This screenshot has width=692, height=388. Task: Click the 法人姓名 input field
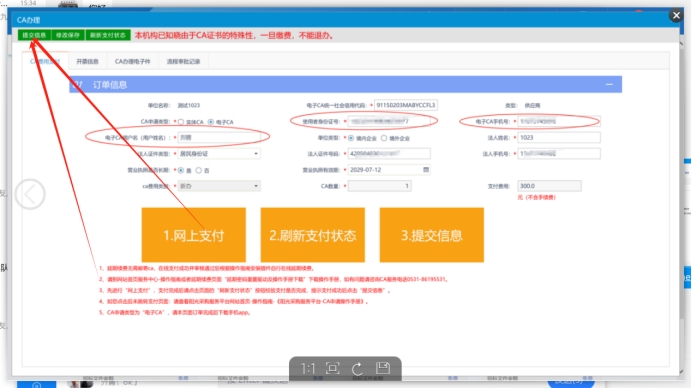coord(559,138)
